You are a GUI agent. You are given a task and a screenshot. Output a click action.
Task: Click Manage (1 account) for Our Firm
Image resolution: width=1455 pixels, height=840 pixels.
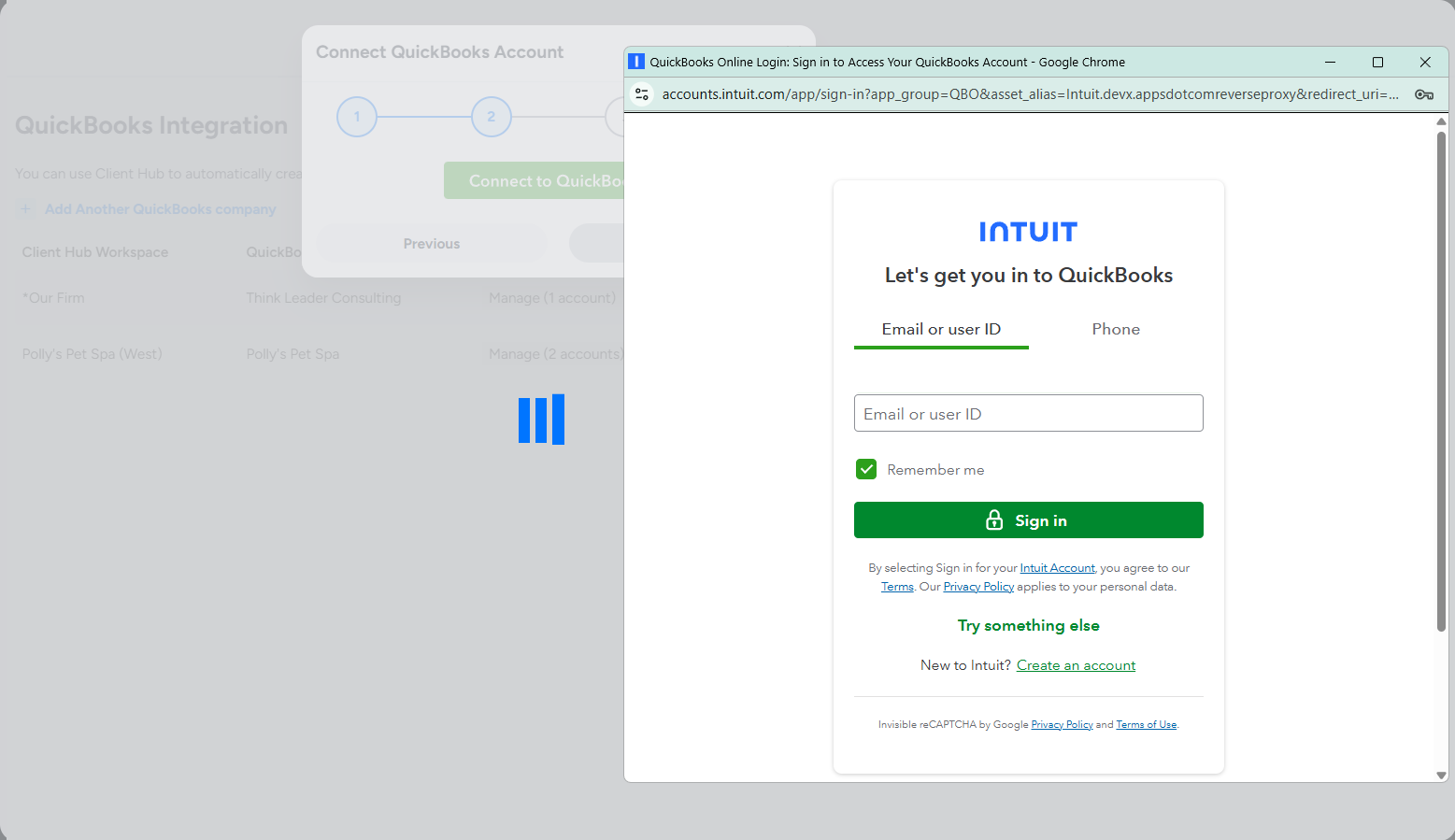pos(552,298)
